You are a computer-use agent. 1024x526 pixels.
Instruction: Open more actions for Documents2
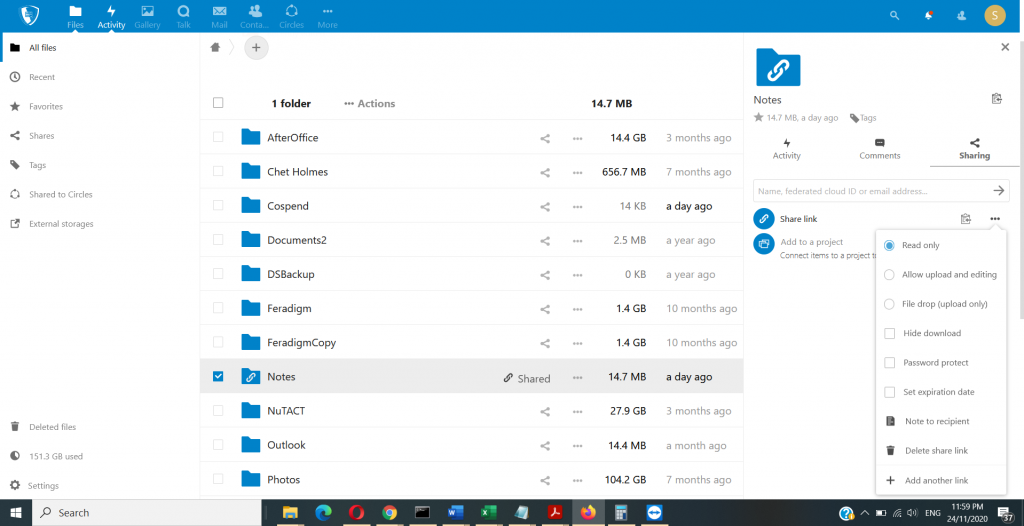pyautogui.click(x=577, y=240)
